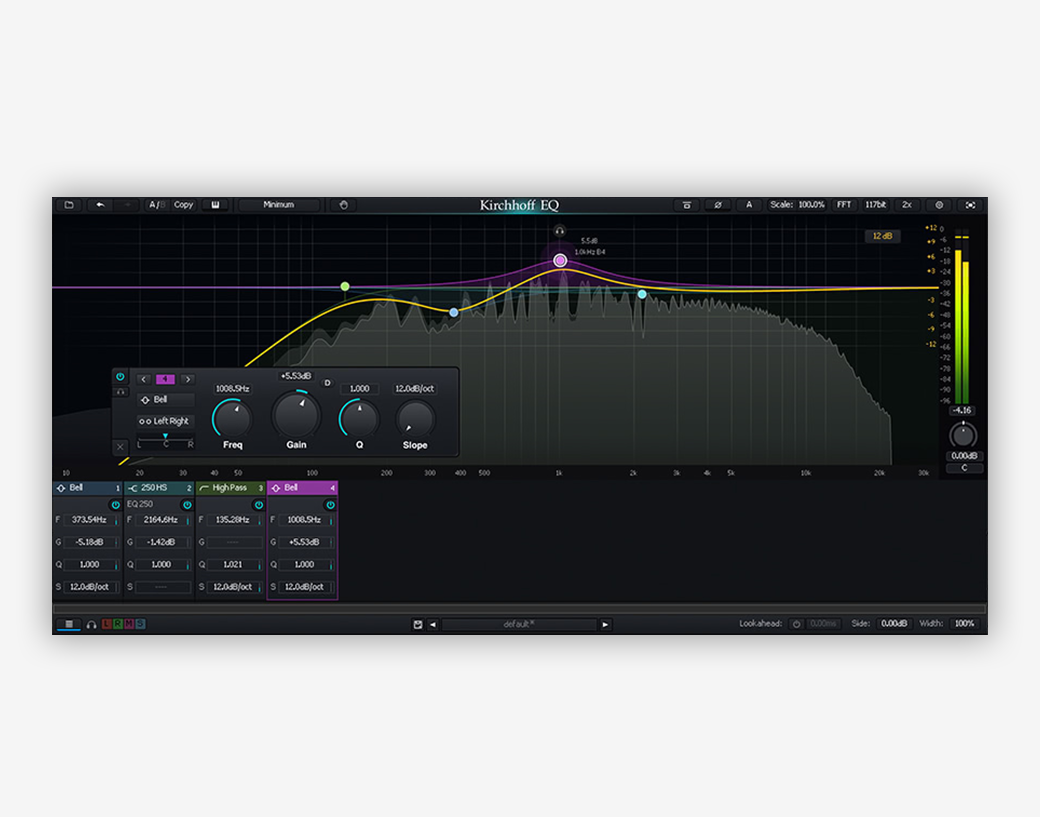The image size is (1040, 817).
Task: Click the red L channel button
Action: coord(106,624)
